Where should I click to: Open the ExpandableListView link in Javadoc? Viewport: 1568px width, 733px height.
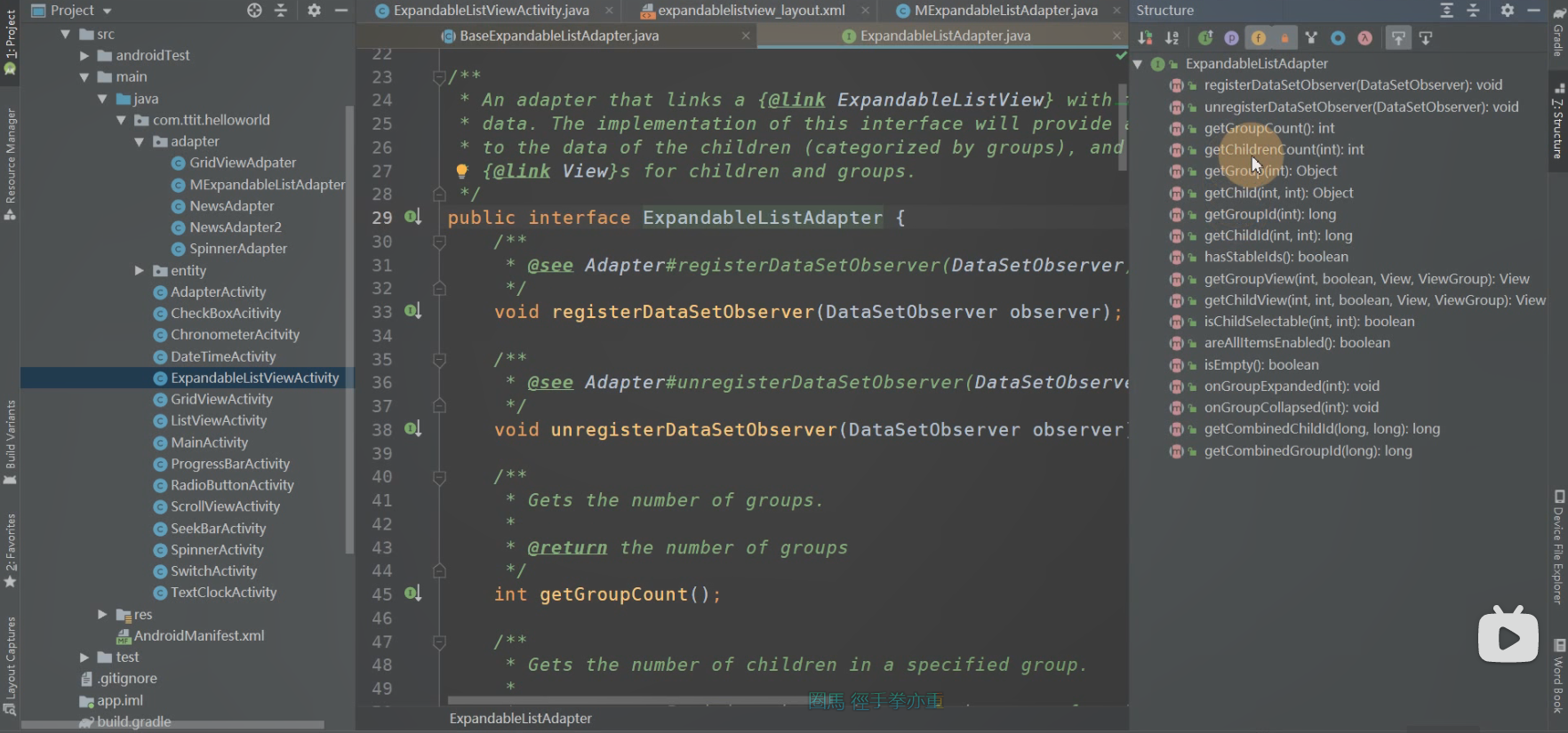[x=940, y=100]
